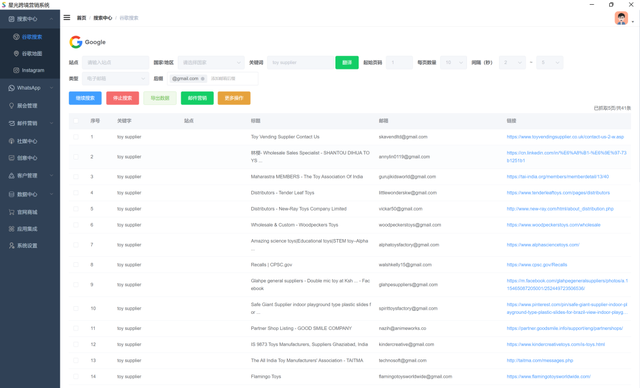Toggle the hamburger sidebar collapse icon
640x388 pixels.
point(67,18)
